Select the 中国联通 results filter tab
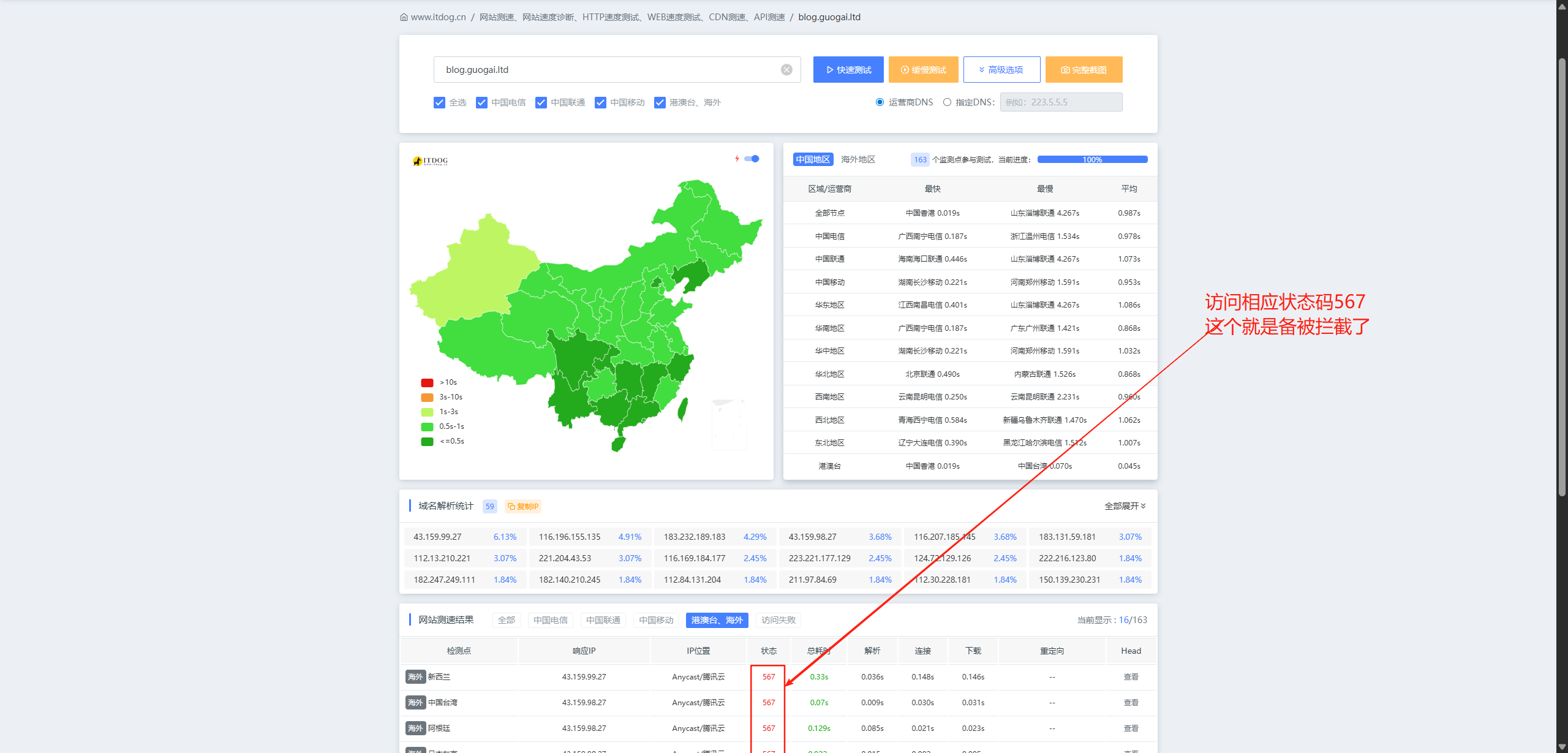This screenshot has height=753, width=1568. (603, 620)
